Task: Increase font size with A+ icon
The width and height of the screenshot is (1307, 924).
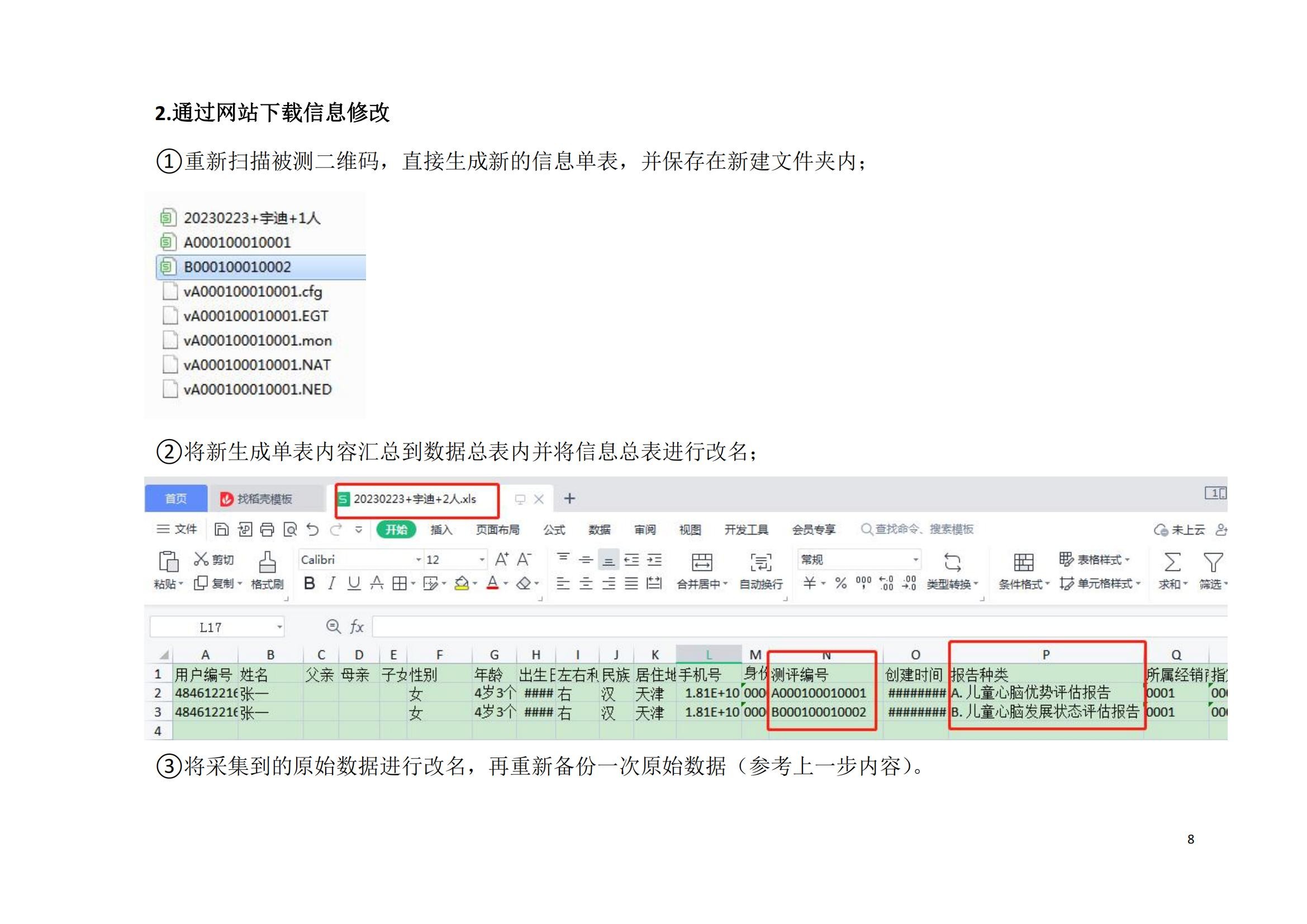Action: click(x=501, y=560)
